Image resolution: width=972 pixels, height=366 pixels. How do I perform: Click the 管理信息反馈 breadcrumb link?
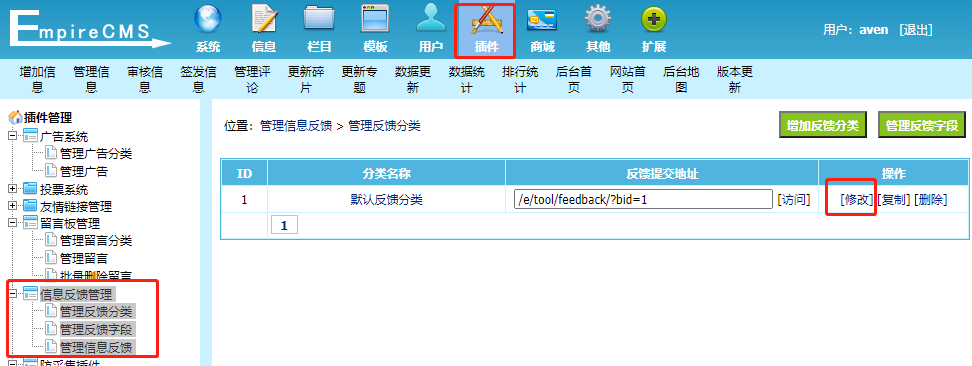click(x=296, y=126)
